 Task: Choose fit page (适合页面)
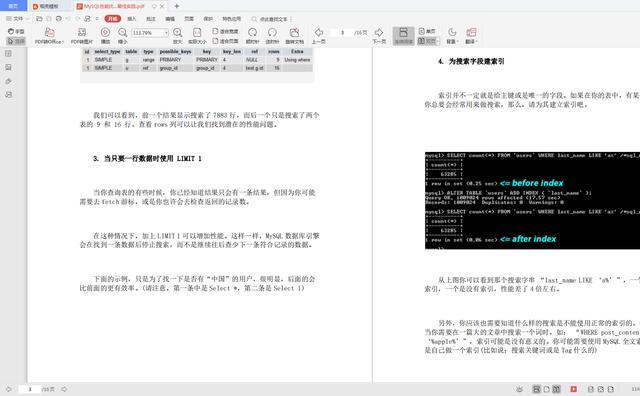(225, 41)
